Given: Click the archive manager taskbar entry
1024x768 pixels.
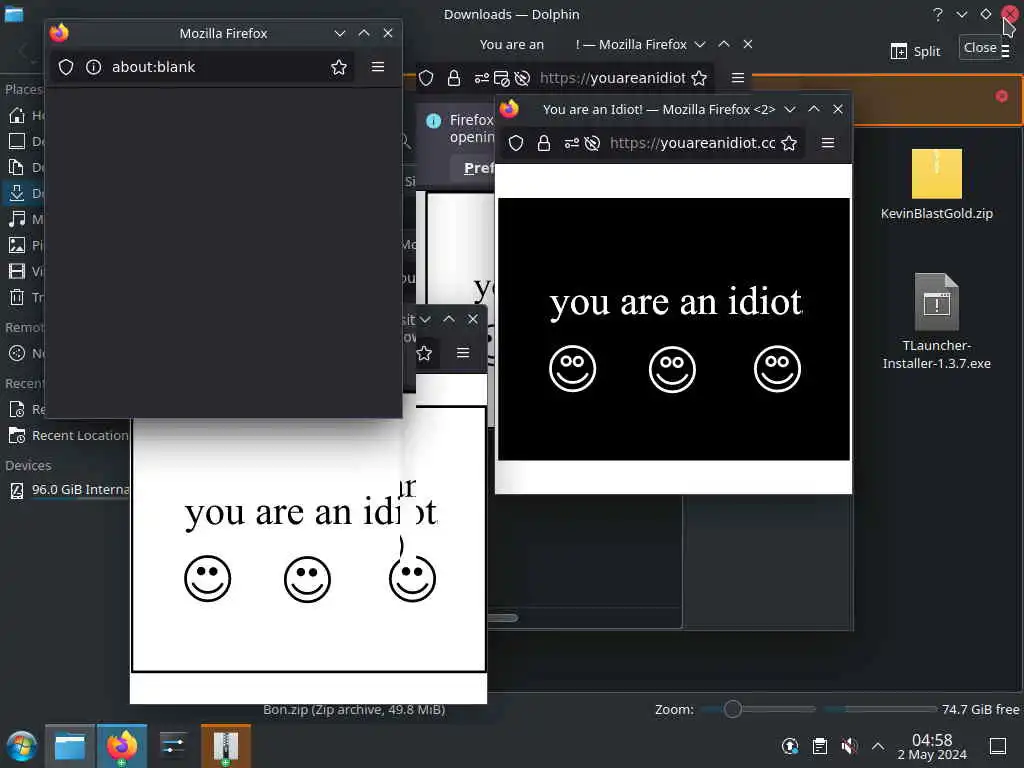Looking at the screenshot, I should pyautogui.click(x=226, y=746).
